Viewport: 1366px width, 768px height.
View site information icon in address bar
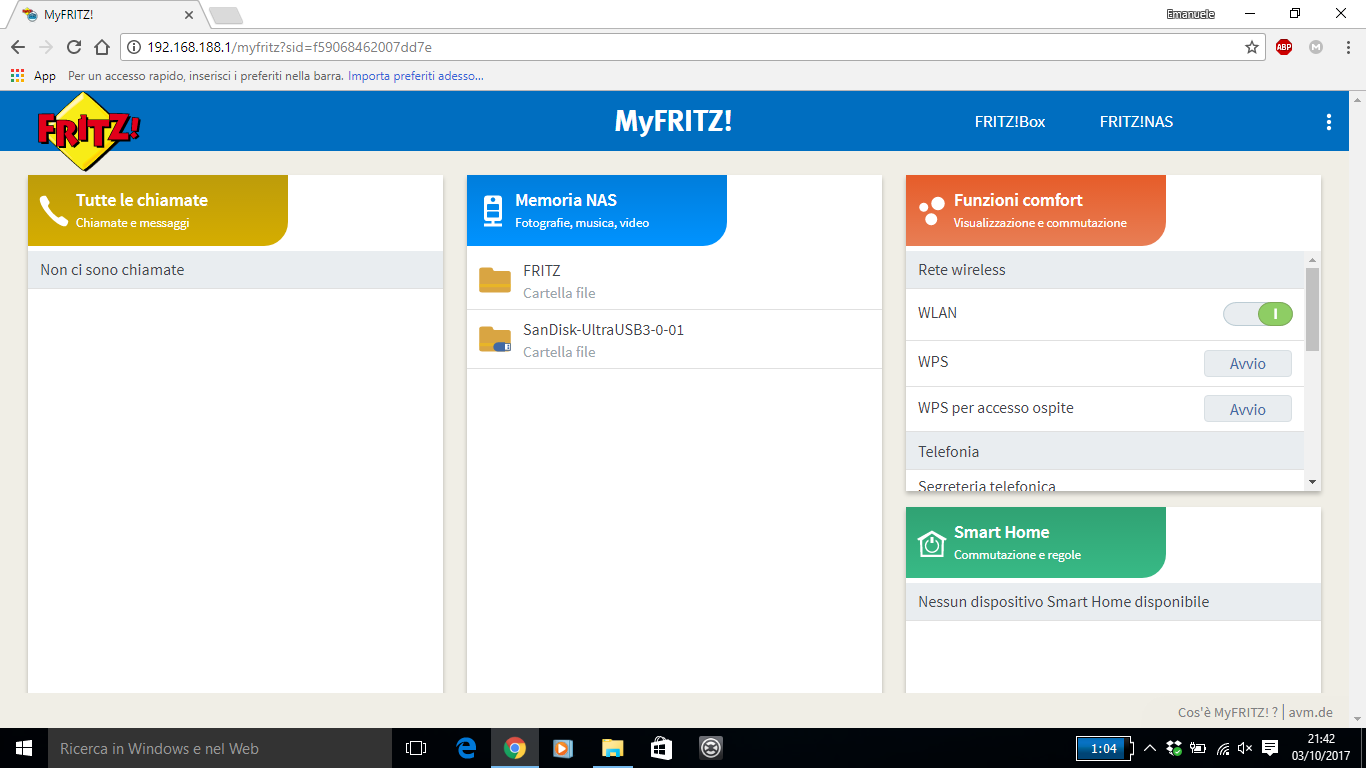(x=135, y=47)
